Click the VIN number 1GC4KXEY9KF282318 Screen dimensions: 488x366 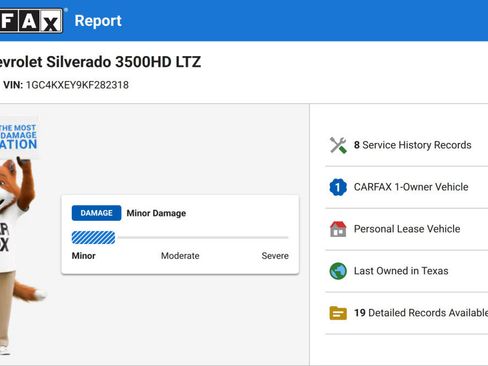[77, 85]
